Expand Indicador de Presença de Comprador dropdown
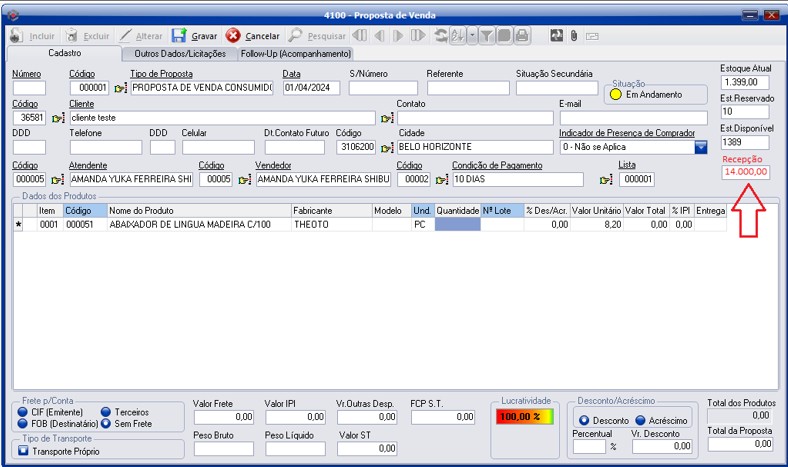The image size is (788, 467). click(x=701, y=147)
